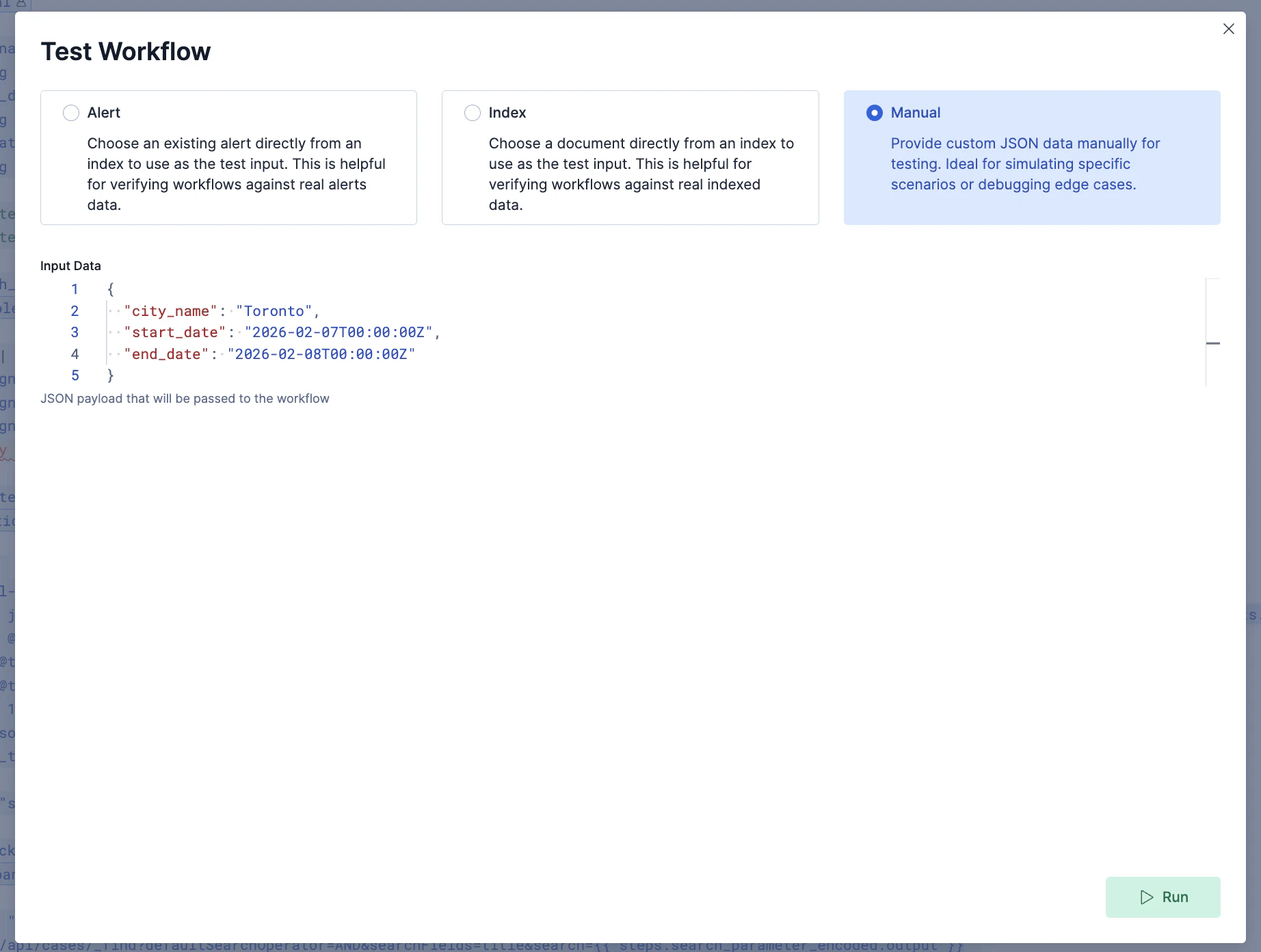This screenshot has height=952, width=1261.
Task: Click the Manual card description text
Action: (x=1025, y=164)
